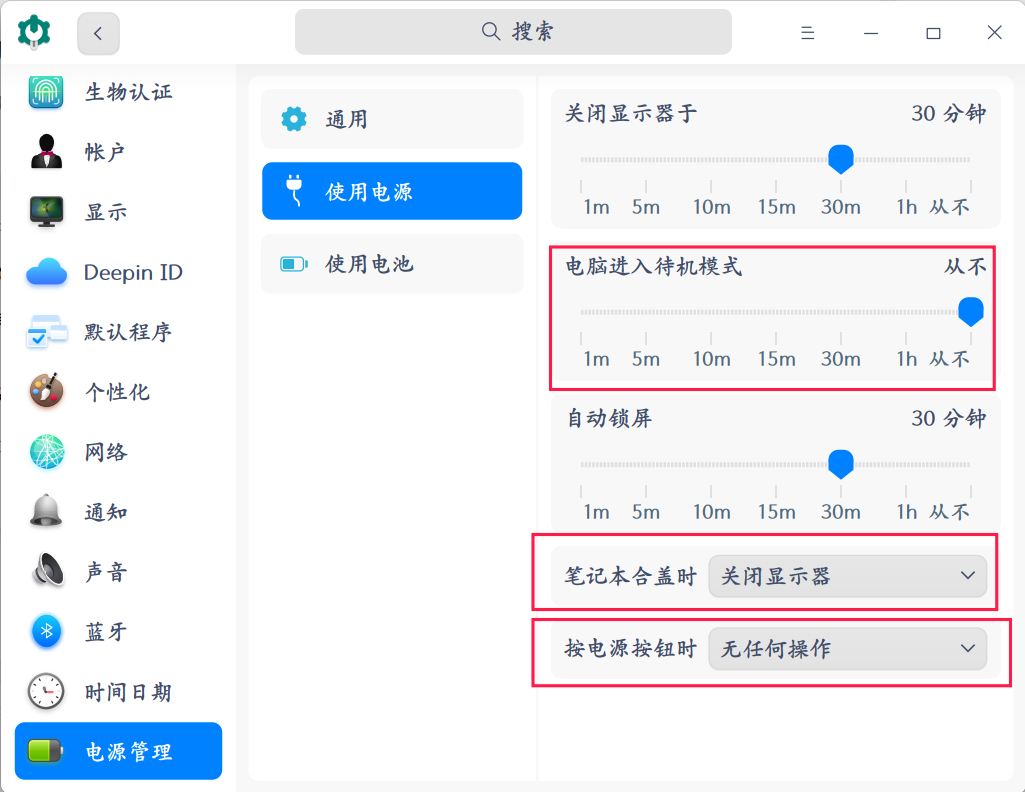Screen dimensions: 1025x792
Task: Click the 通用 gear icon
Action: (294, 119)
